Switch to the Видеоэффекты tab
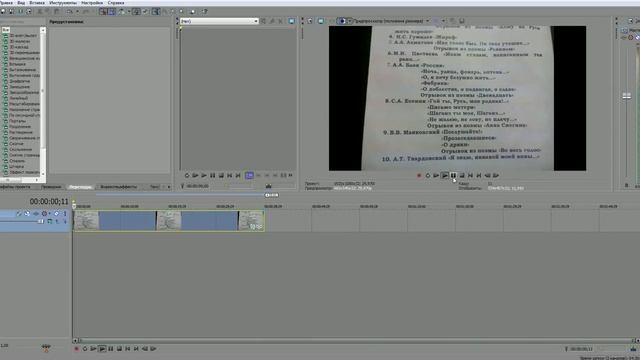 (x=118, y=187)
